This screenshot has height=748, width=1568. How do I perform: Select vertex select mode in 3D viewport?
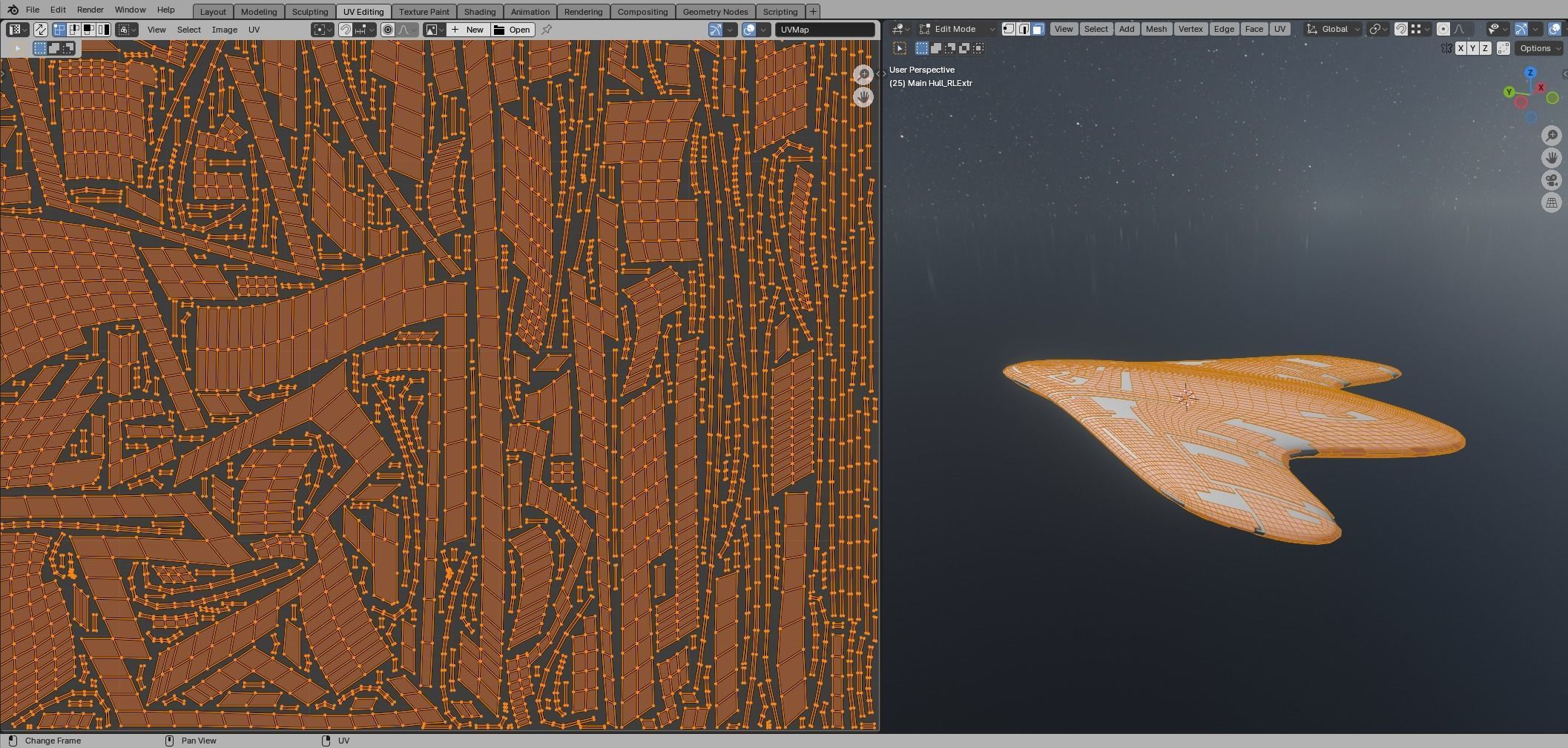point(1009,29)
